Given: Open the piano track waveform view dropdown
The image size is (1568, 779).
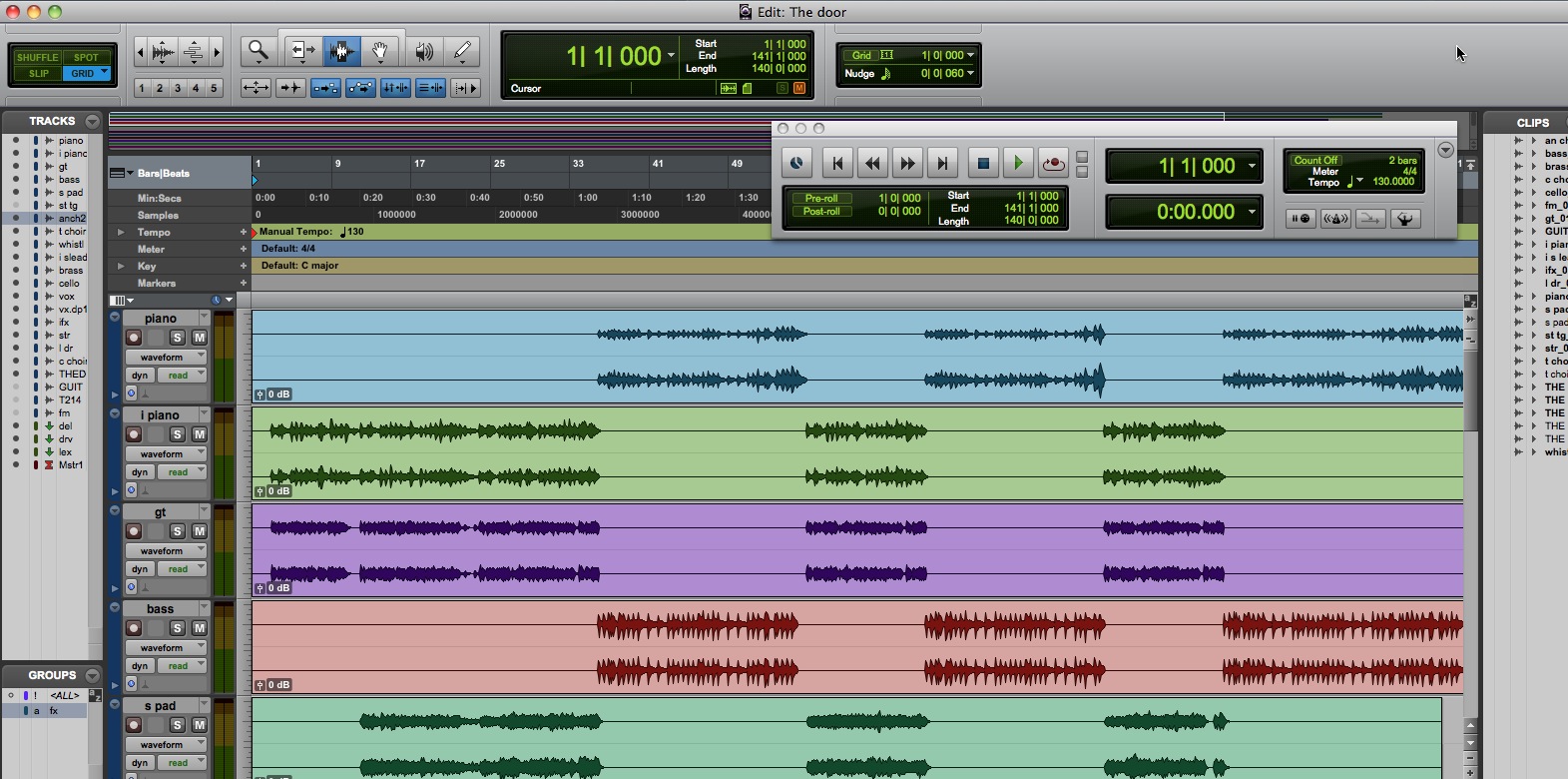Looking at the screenshot, I should (x=166, y=357).
